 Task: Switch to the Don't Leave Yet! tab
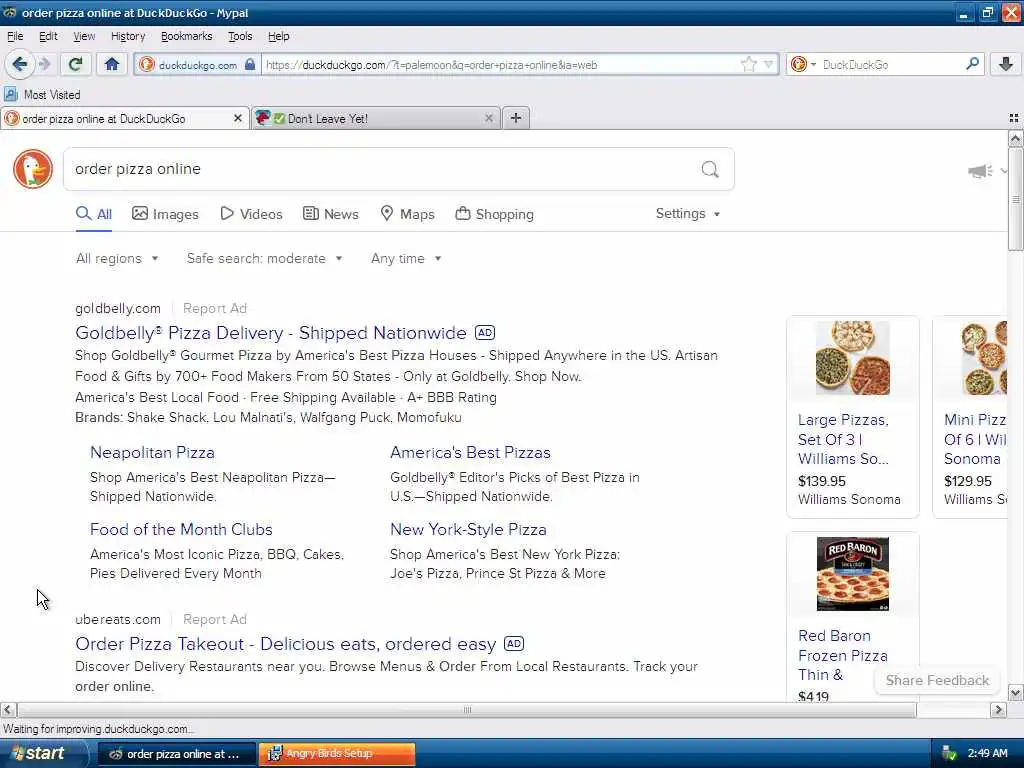pyautogui.click(x=376, y=118)
